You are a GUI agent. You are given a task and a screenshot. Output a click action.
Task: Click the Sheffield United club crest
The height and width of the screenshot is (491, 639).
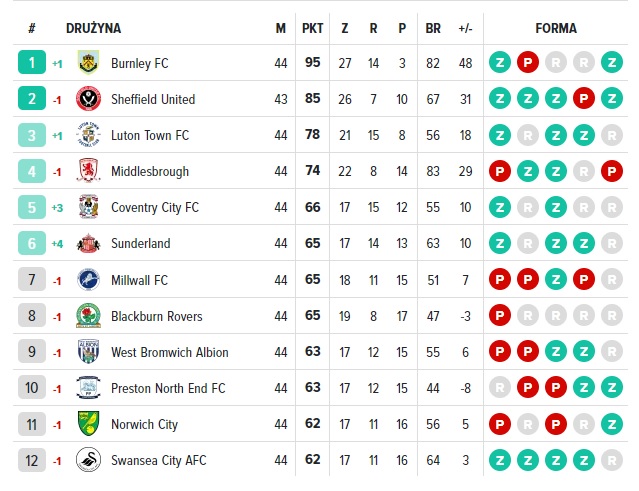click(88, 99)
